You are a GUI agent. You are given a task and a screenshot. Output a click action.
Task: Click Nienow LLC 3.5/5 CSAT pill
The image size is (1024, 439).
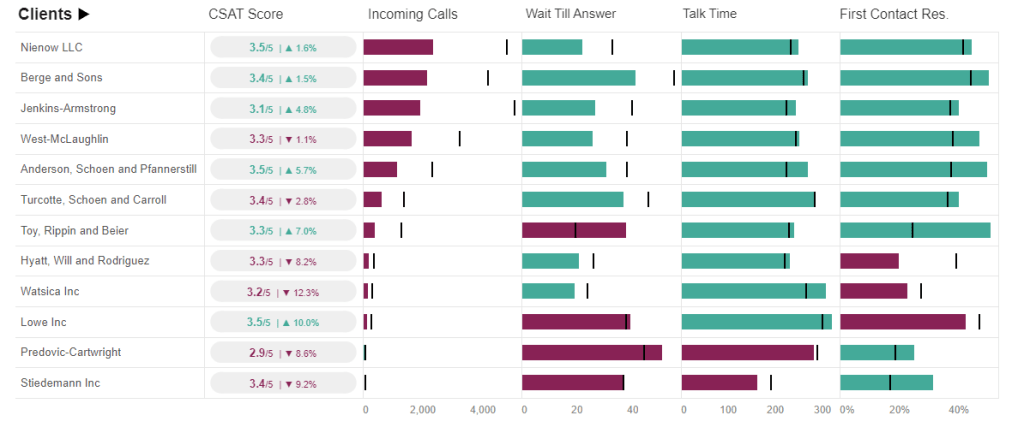pyautogui.click(x=283, y=47)
